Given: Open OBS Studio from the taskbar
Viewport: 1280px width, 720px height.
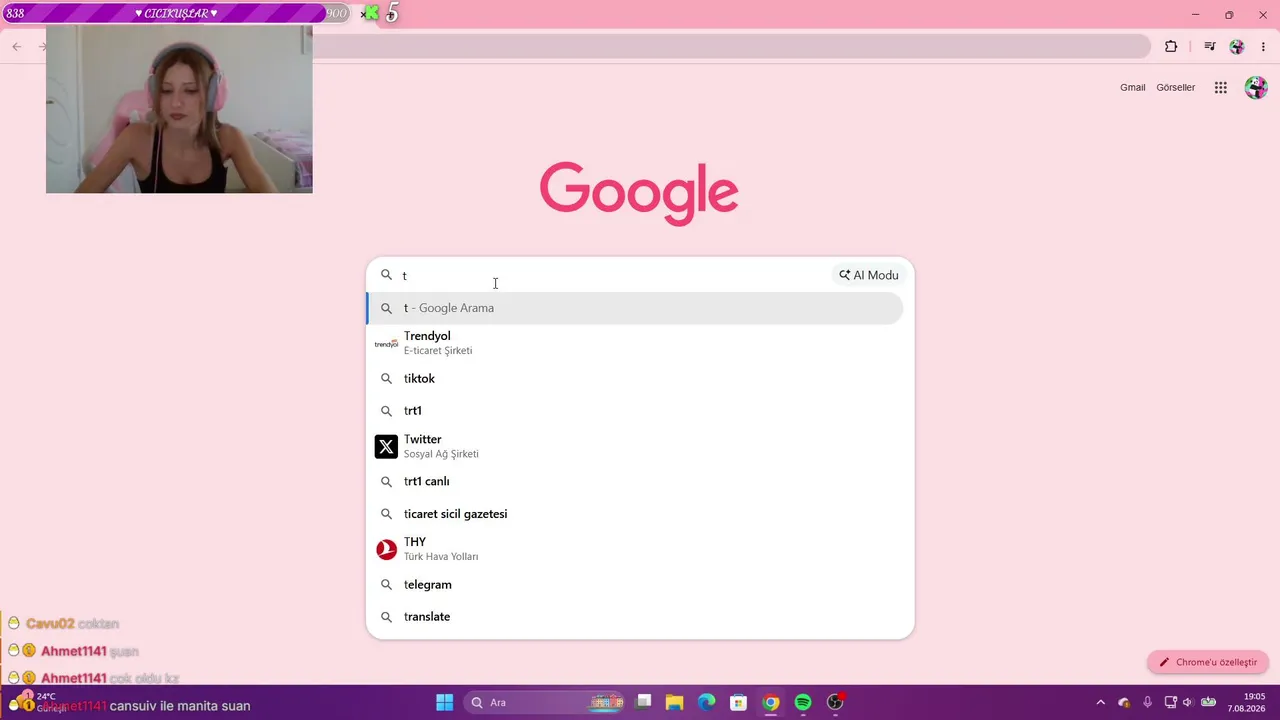Looking at the screenshot, I should point(835,702).
